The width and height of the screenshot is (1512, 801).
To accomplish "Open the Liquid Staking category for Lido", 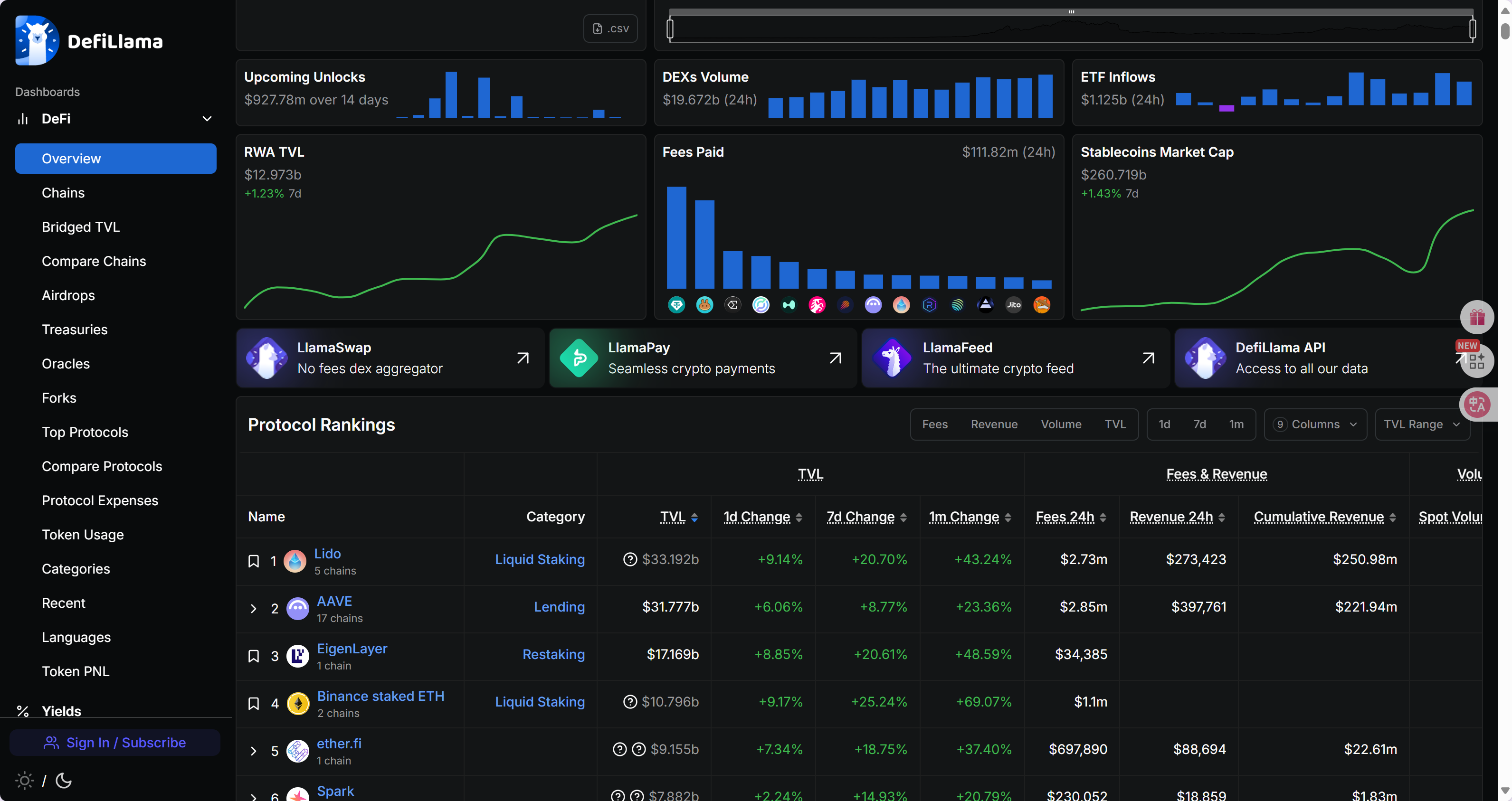I will (540, 559).
